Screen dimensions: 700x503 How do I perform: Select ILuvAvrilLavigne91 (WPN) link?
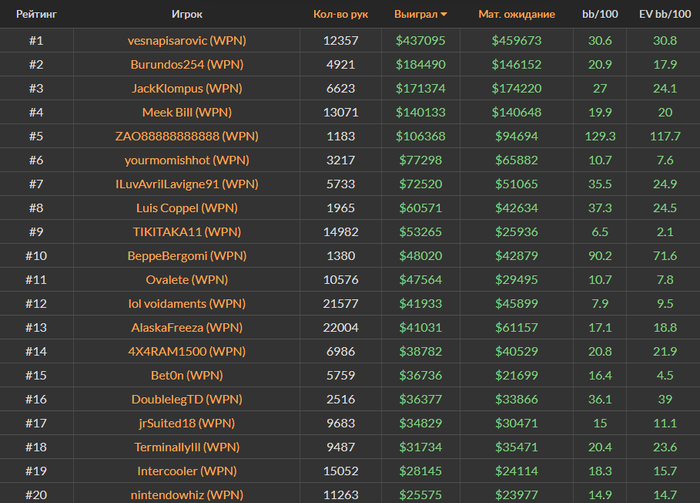[187, 184]
